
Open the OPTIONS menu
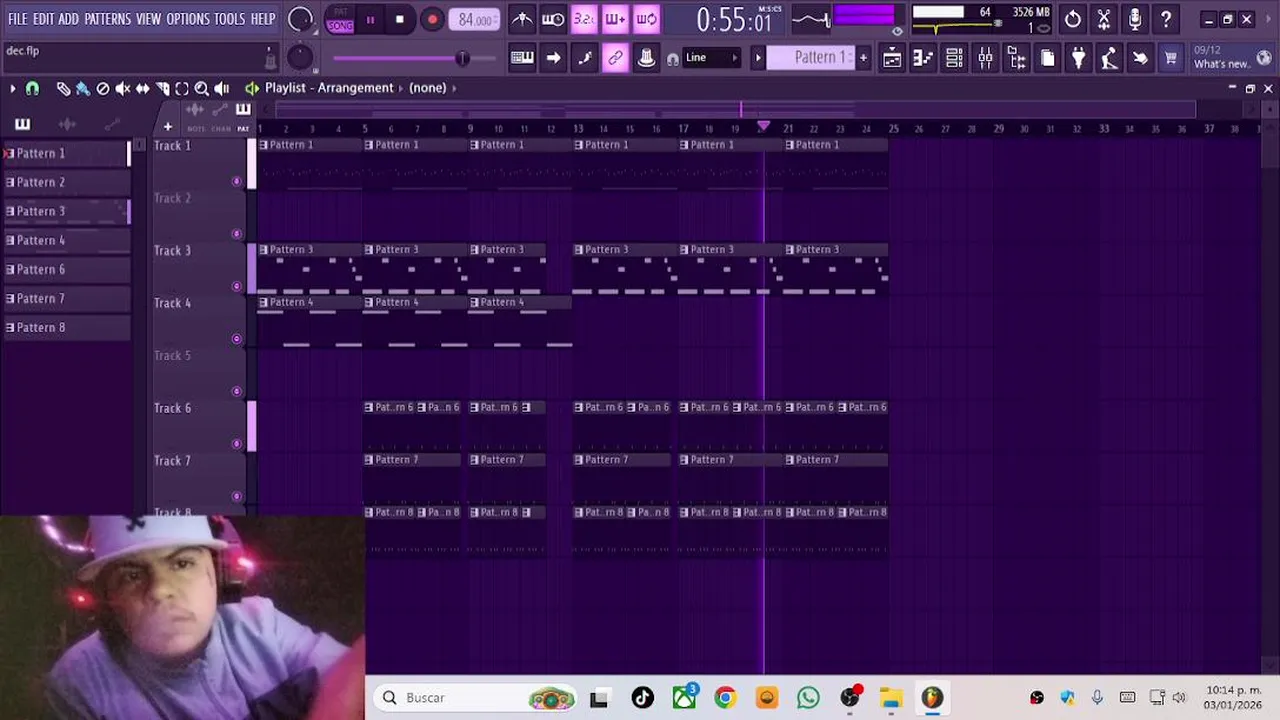(188, 19)
